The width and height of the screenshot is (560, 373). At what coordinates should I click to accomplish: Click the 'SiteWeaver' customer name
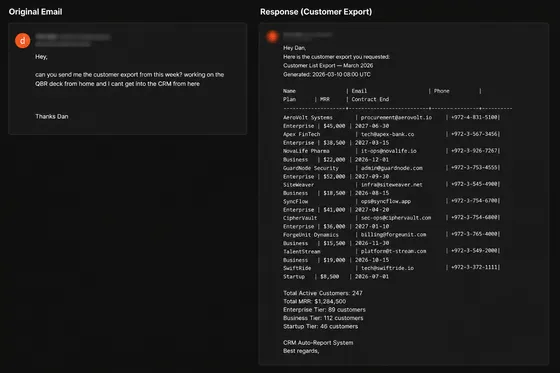click(x=299, y=185)
